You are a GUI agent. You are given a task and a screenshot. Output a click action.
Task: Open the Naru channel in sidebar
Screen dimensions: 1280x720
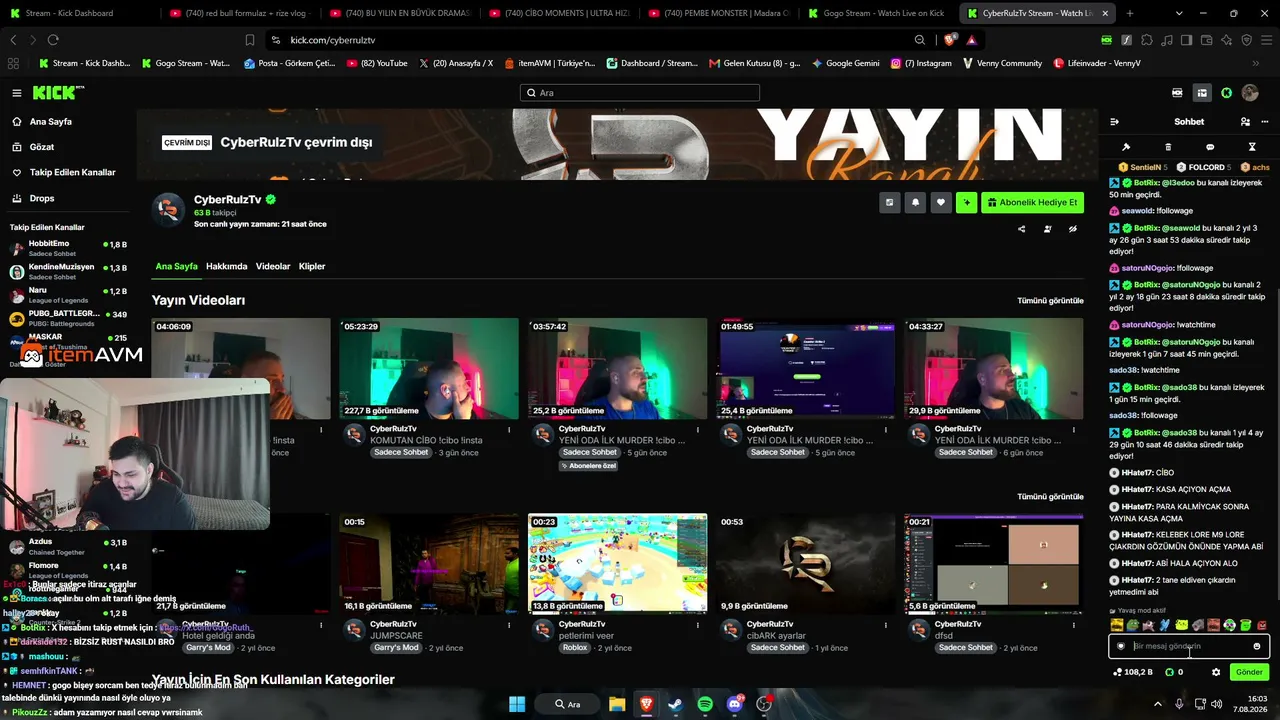[x=68, y=295]
